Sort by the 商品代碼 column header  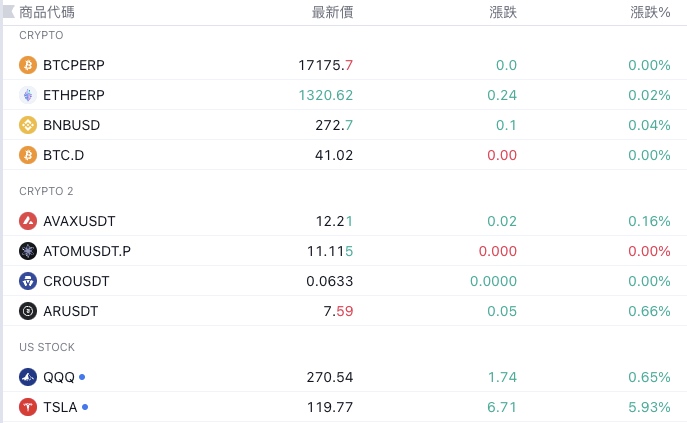(47, 12)
